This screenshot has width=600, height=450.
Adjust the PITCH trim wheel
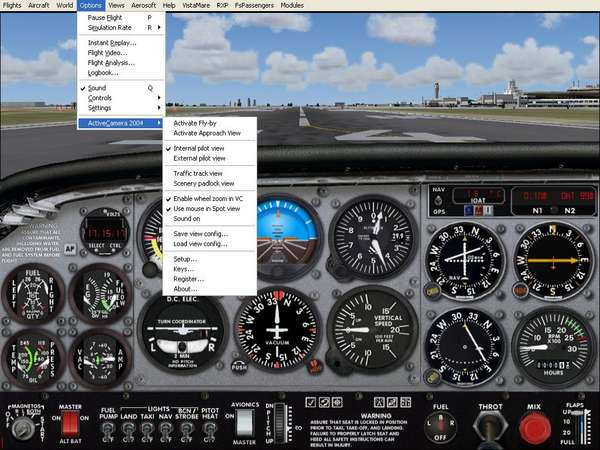281,423
